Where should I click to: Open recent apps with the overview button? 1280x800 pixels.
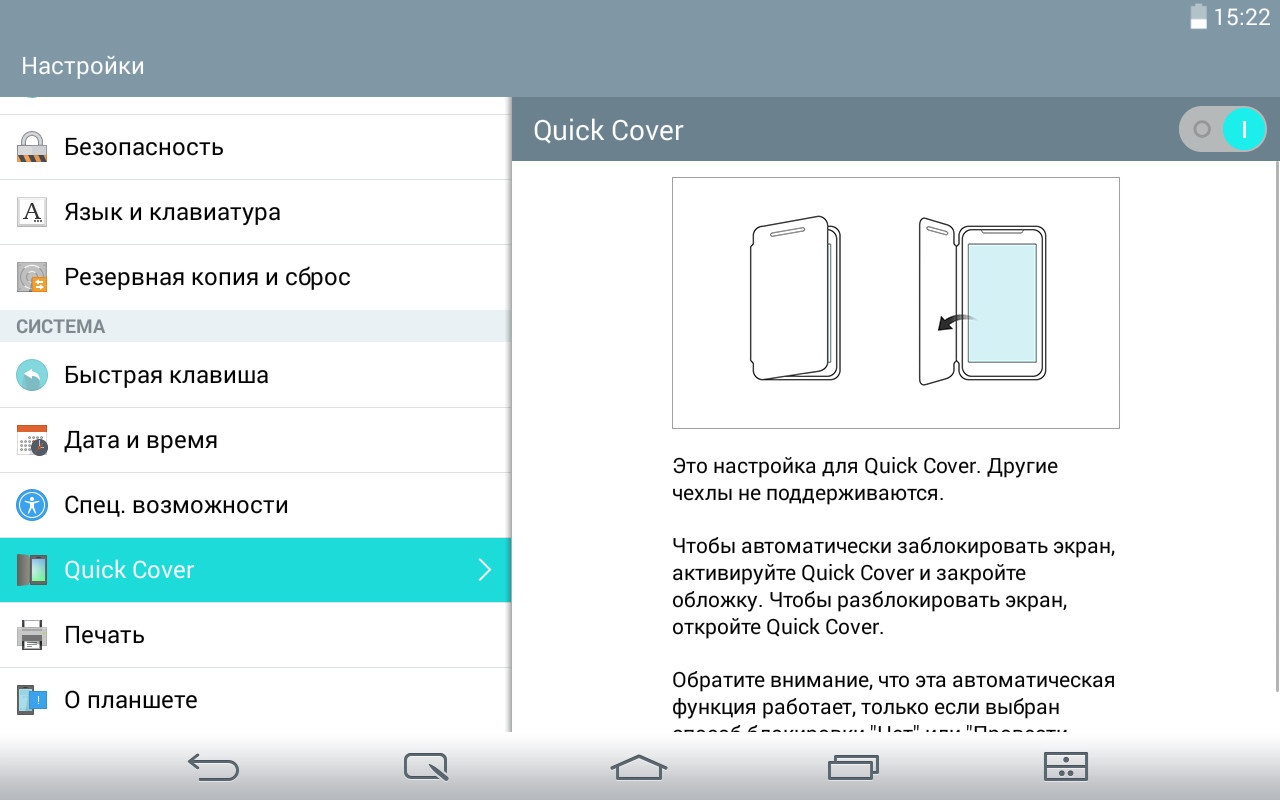[853, 767]
